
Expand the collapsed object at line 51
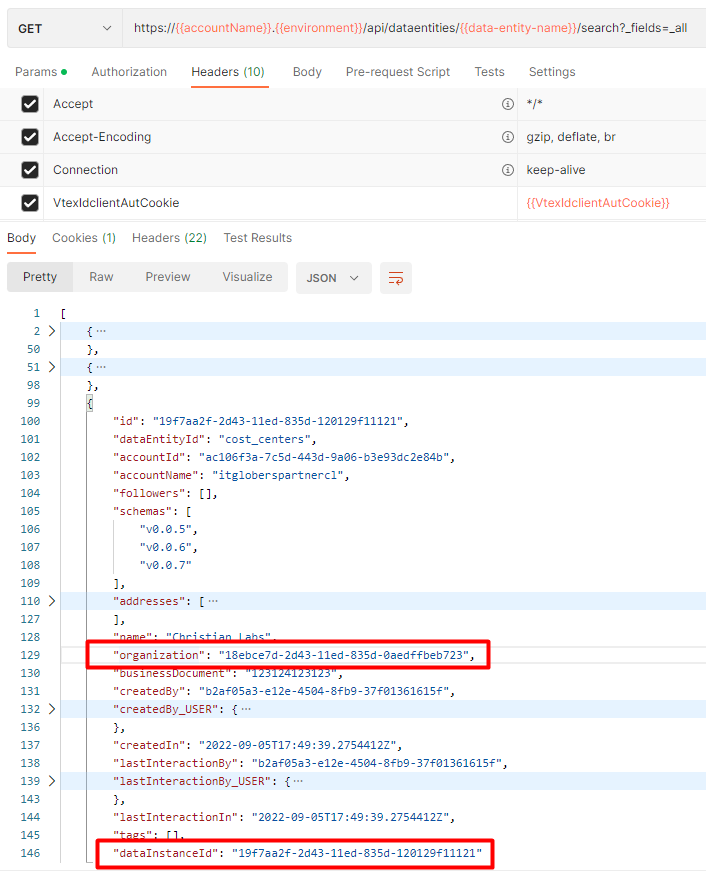click(x=52, y=367)
